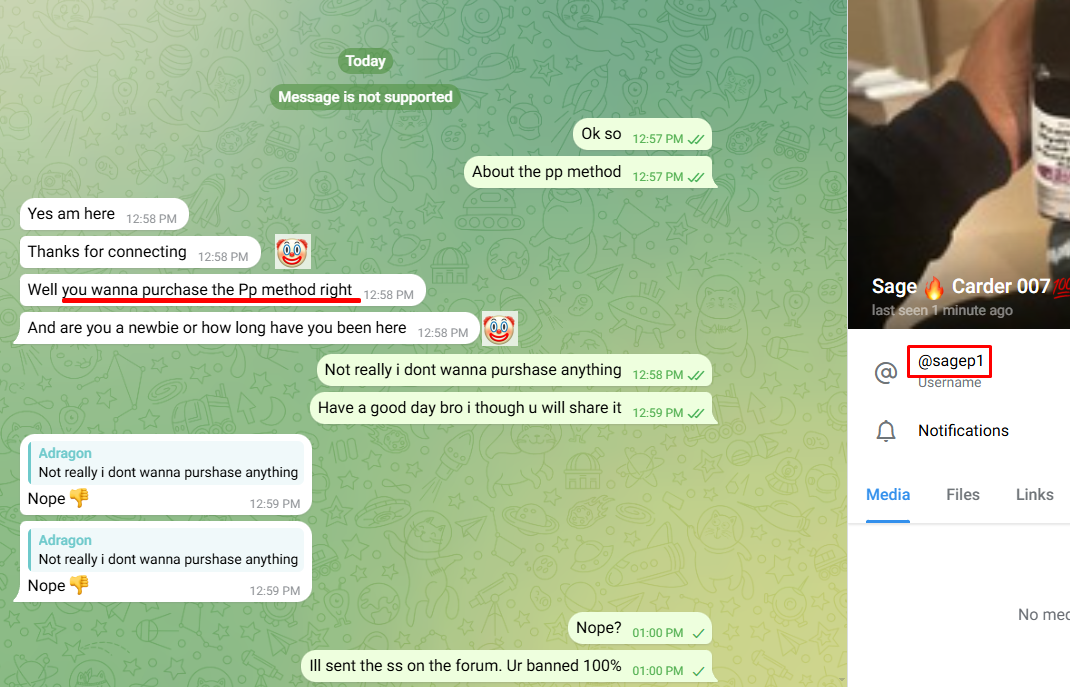Open the Links tab

pos(1035,495)
